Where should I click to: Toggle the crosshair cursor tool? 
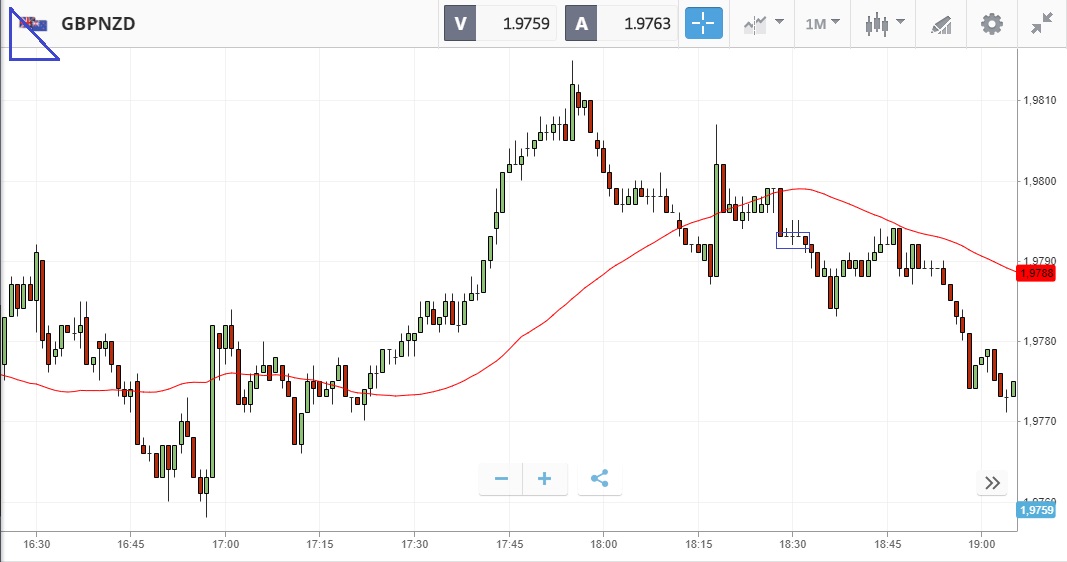[703, 23]
